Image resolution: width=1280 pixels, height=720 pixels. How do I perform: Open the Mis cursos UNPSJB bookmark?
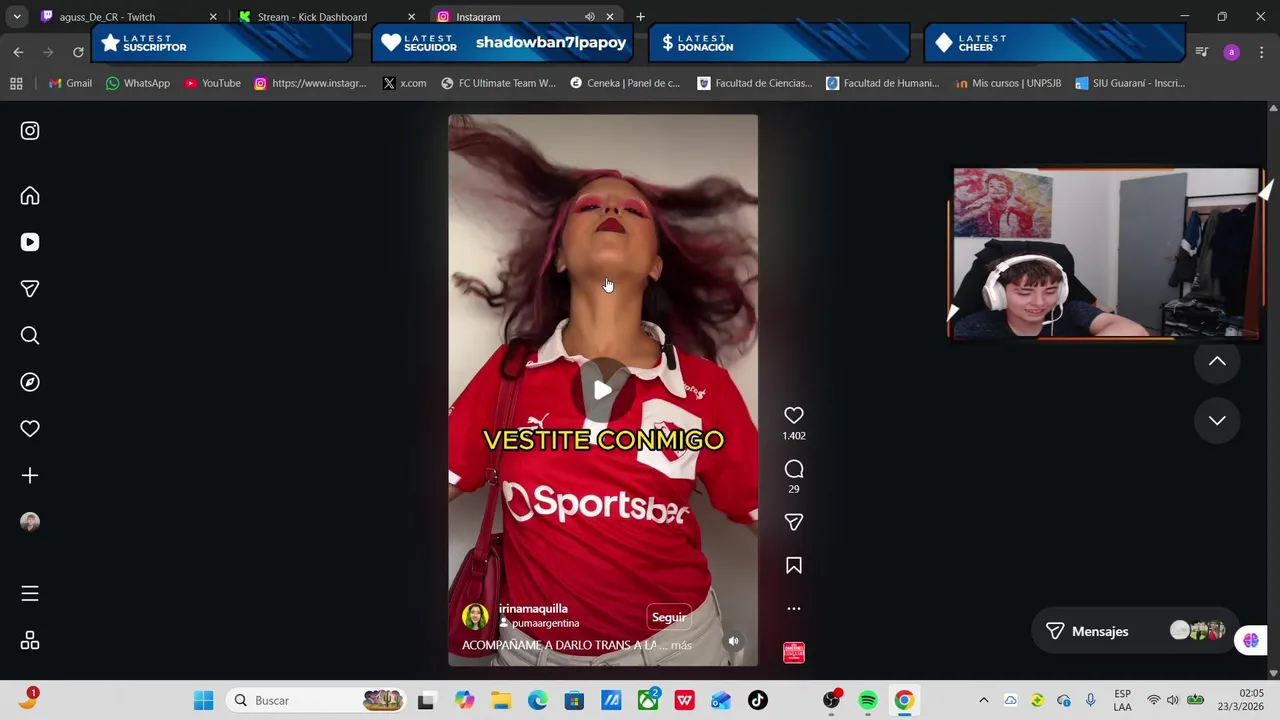(1007, 83)
